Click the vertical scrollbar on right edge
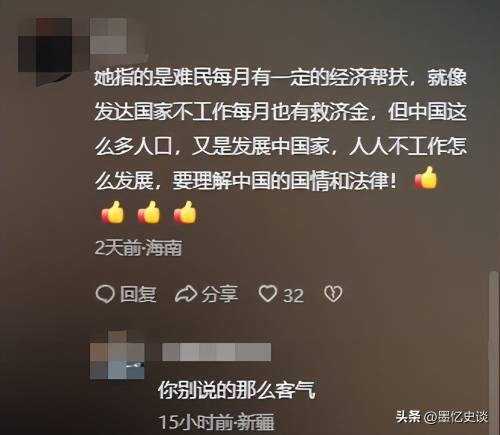The width and height of the screenshot is (500, 435). tap(493, 315)
